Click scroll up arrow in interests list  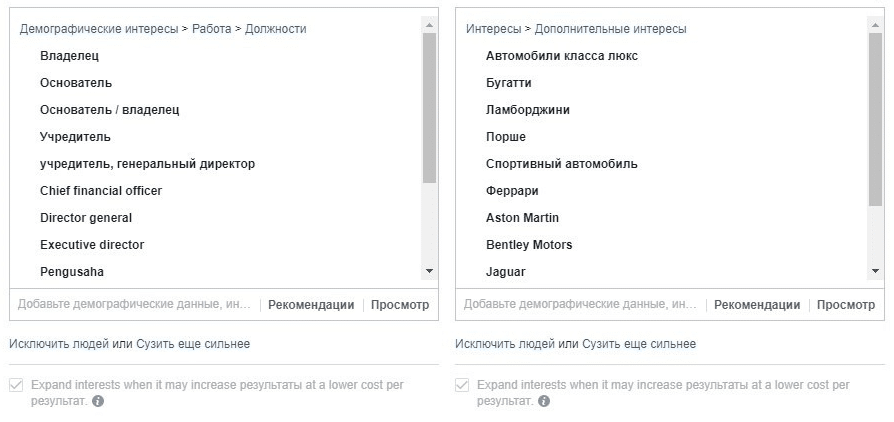[x=876, y=25]
